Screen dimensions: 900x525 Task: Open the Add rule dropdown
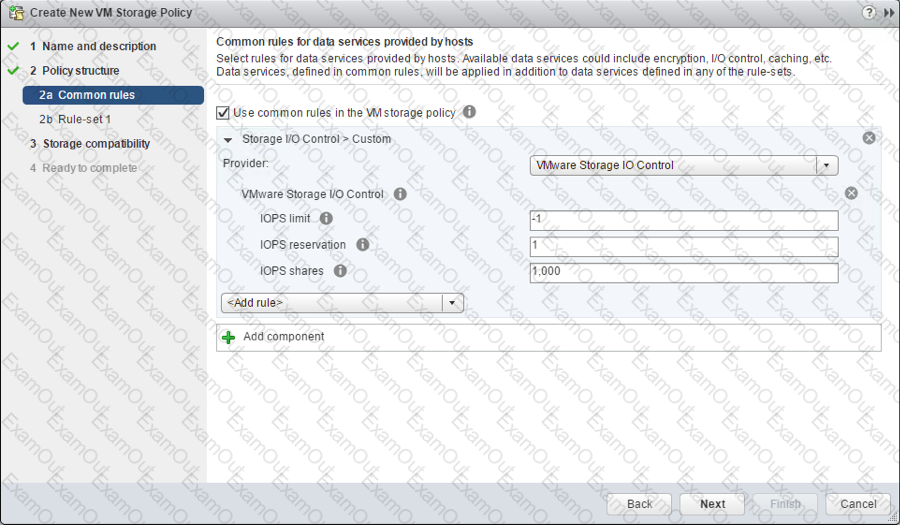click(342, 303)
